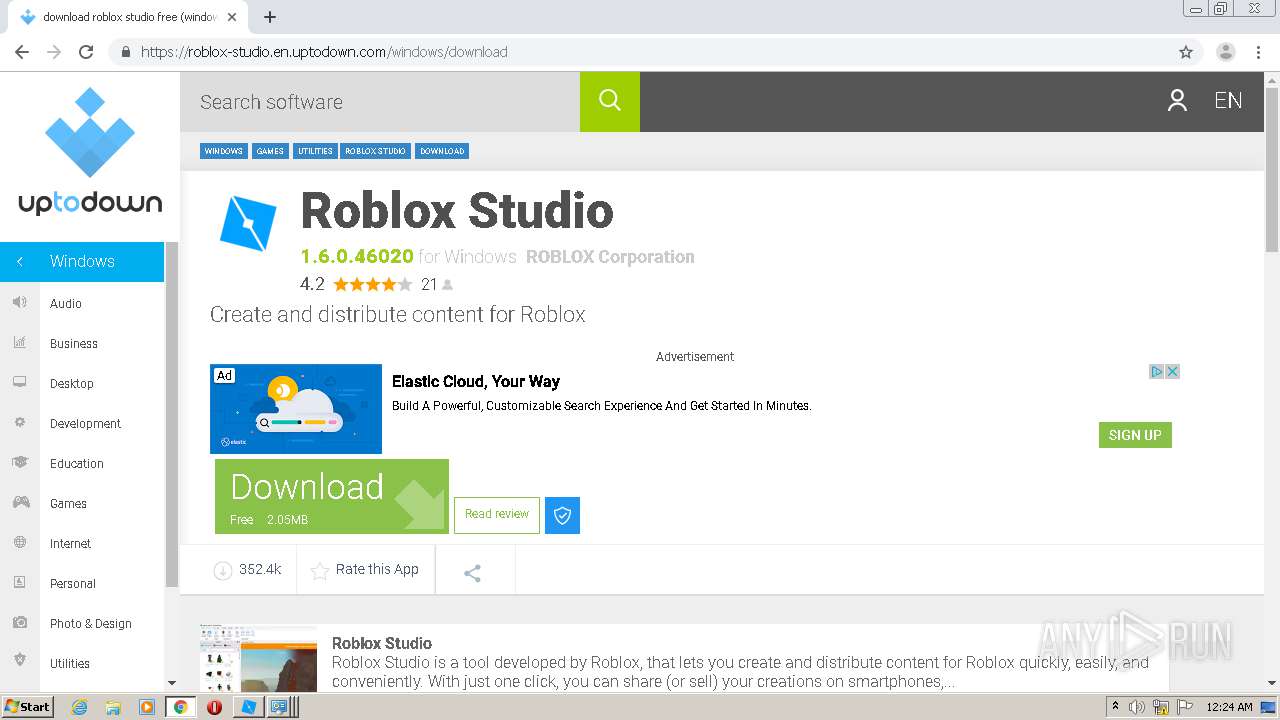The width and height of the screenshot is (1280, 720).
Task: Switch to the download roblox studio tab
Action: [x=128, y=17]
